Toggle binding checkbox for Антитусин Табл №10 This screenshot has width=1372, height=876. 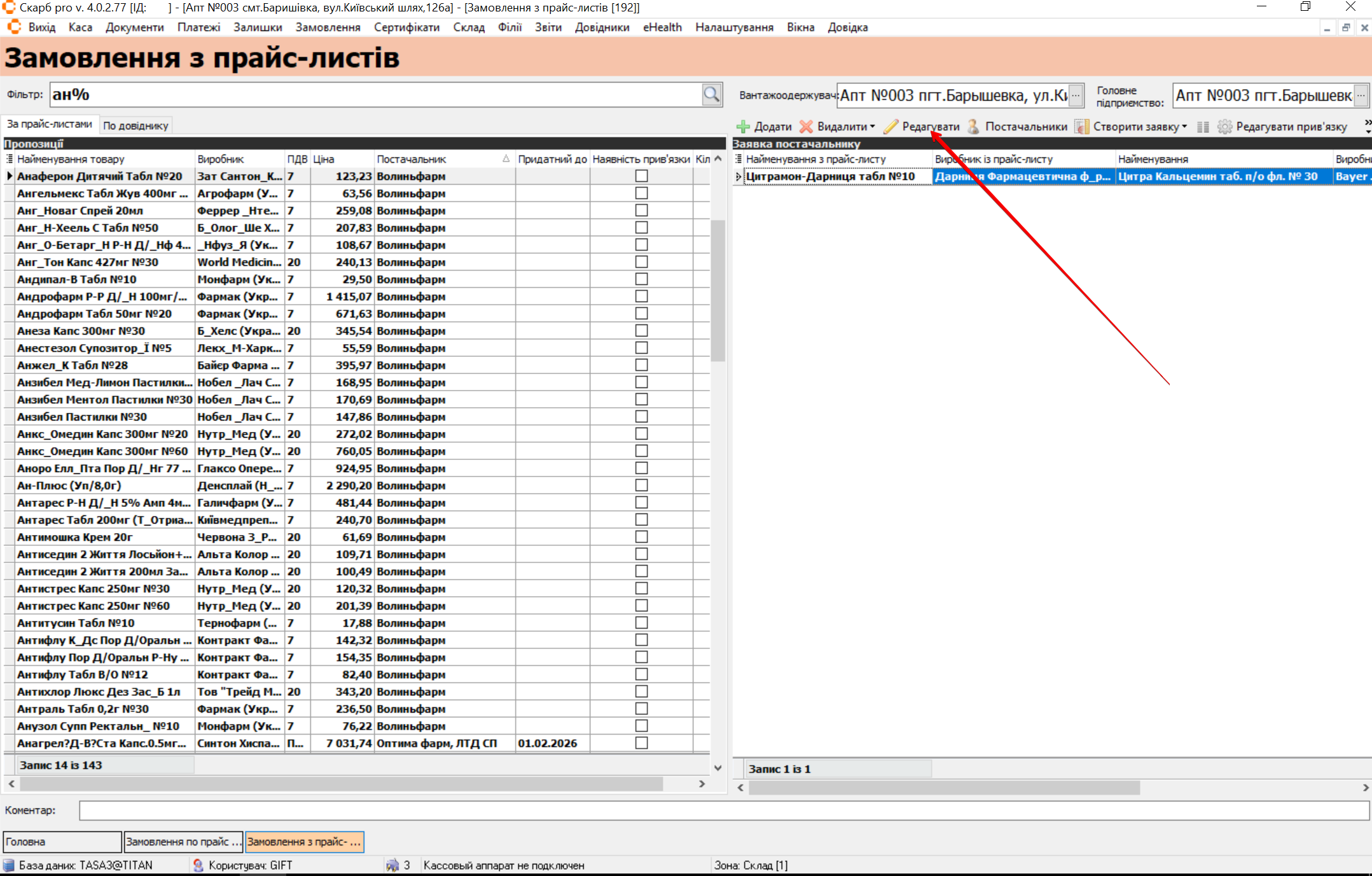(641, 623)
